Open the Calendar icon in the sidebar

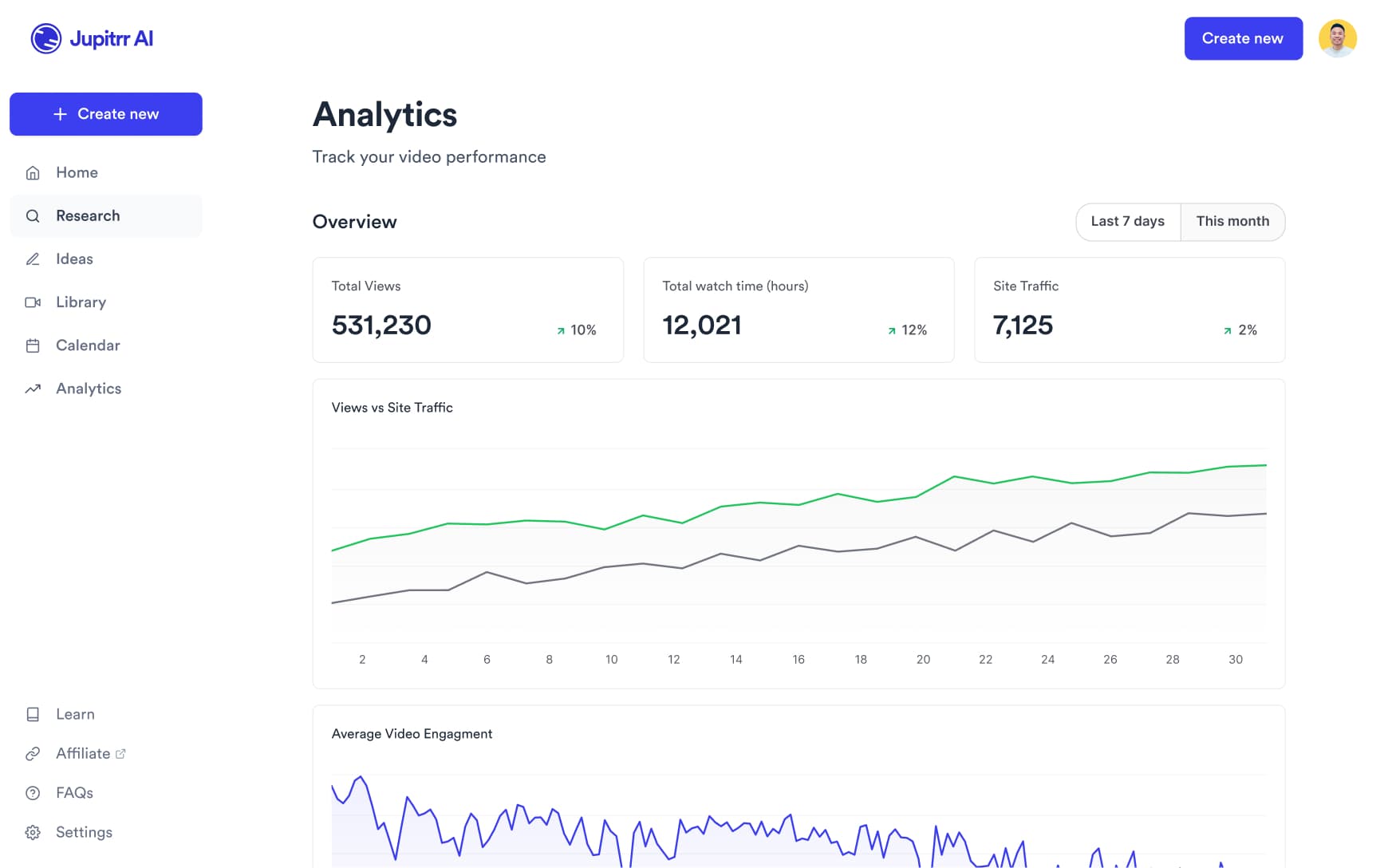(33, 345)
